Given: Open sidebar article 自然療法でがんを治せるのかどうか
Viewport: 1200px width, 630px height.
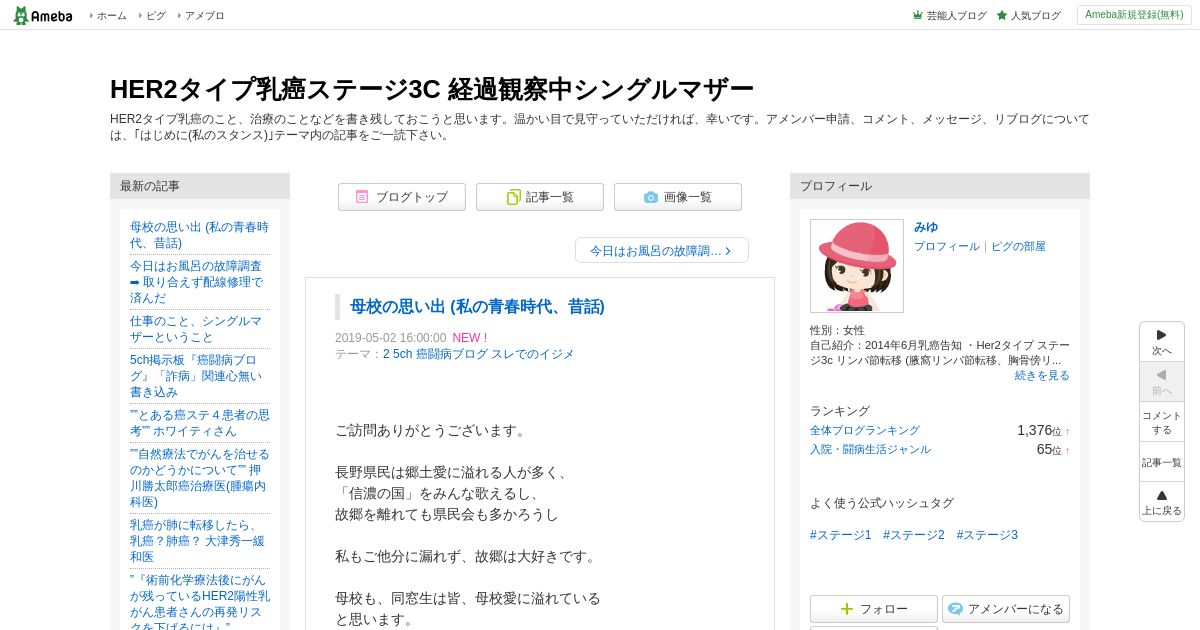Looking at the screenshot, I should (x=200, y=478).
